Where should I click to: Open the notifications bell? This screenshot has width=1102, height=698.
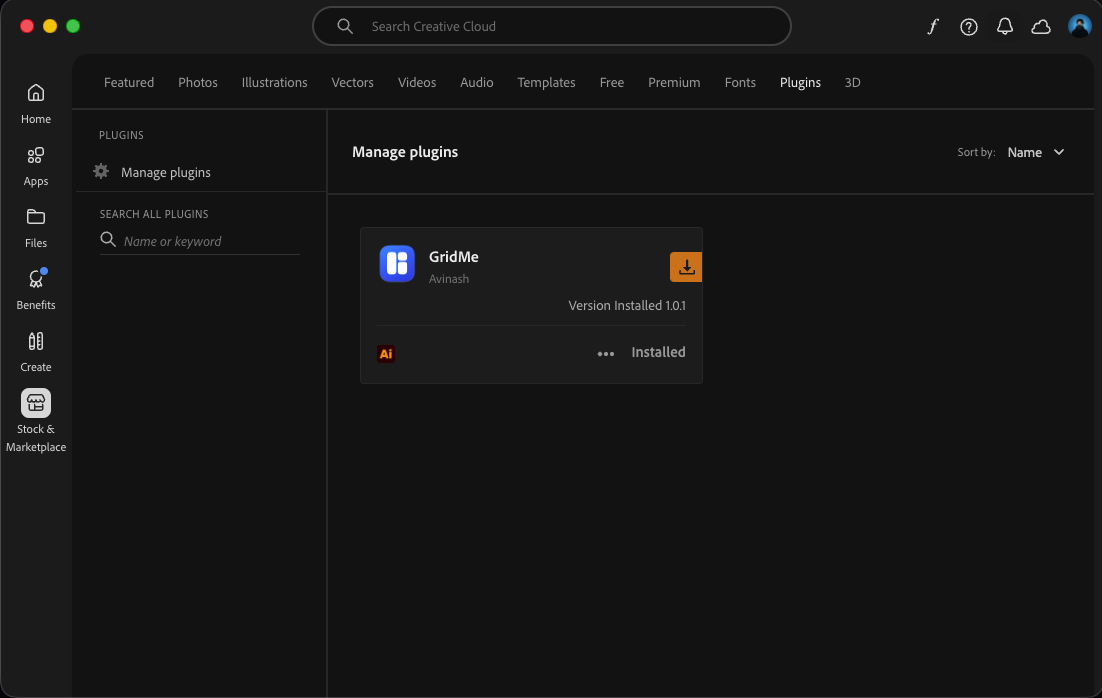tap(1005, 27)
